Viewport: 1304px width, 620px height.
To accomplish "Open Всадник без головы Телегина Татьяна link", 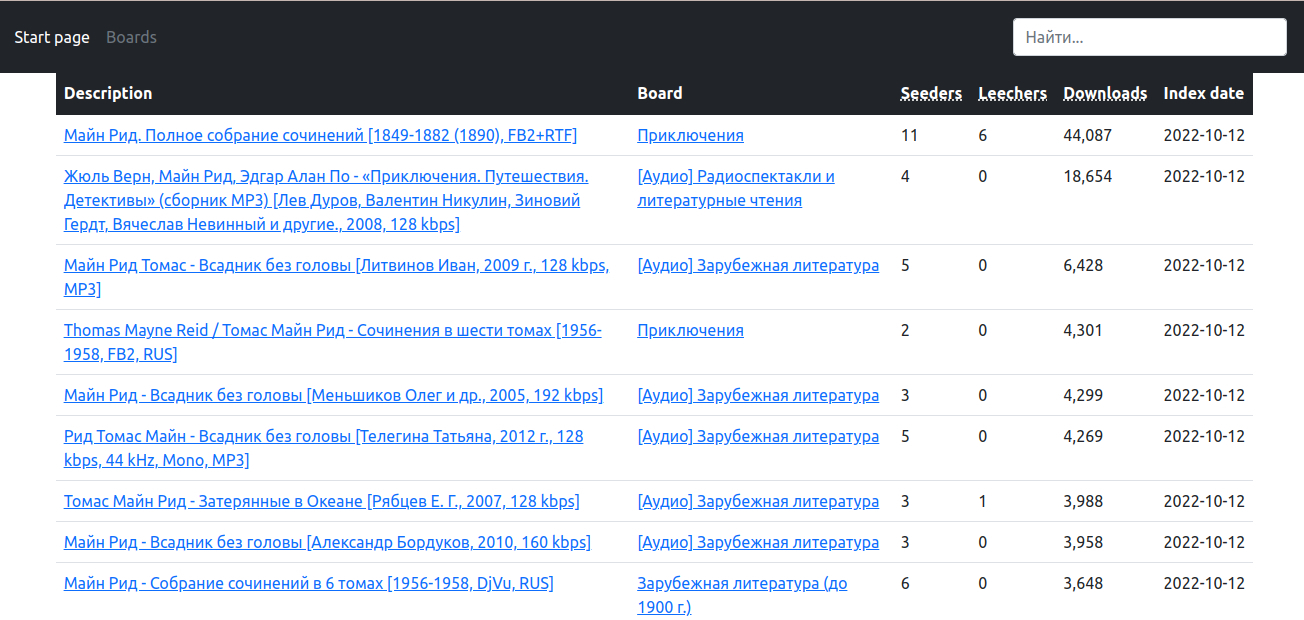I will pos(324,448).
